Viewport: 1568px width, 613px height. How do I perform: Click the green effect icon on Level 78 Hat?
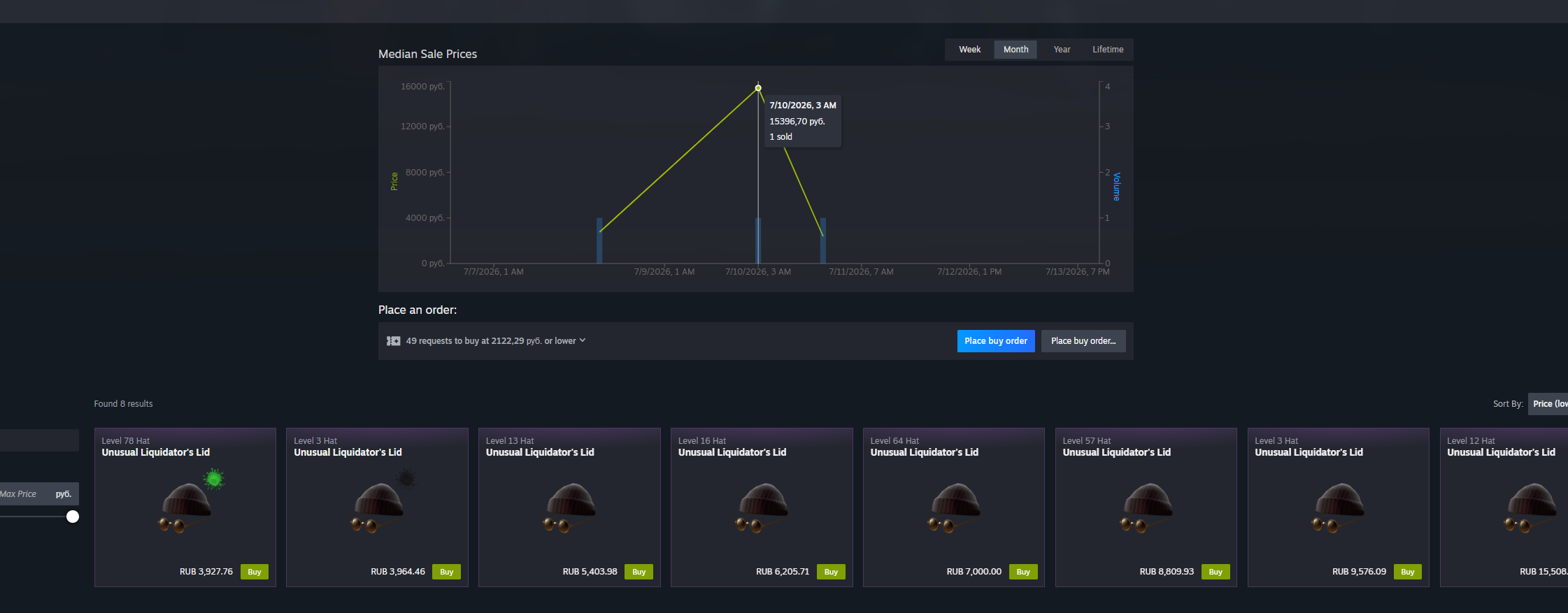[214, 479]
